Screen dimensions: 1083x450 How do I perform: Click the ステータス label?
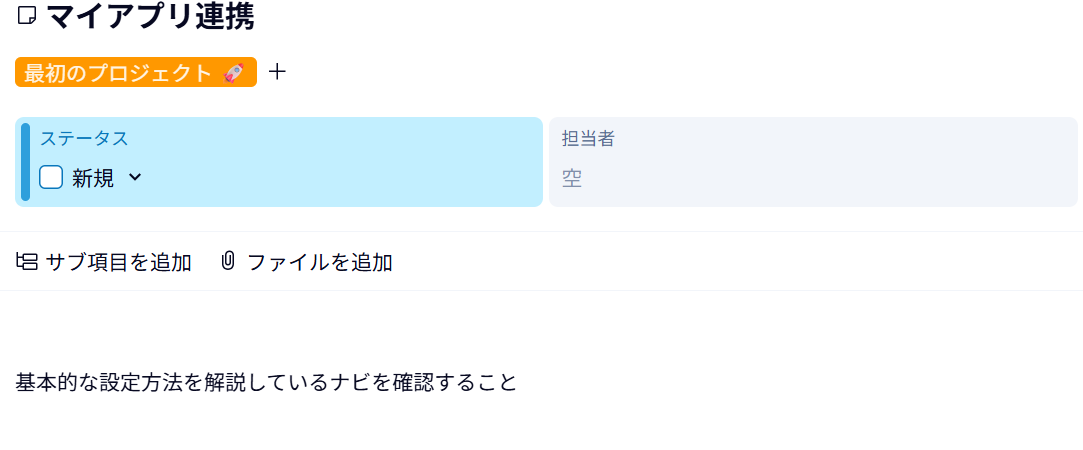click(84, 139)
